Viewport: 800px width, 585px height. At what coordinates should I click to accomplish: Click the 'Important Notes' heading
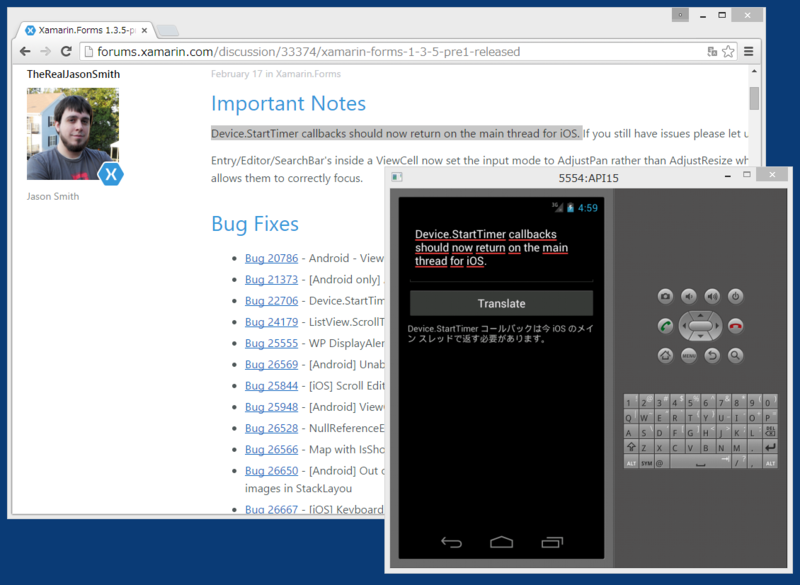(x=288, y=104)
